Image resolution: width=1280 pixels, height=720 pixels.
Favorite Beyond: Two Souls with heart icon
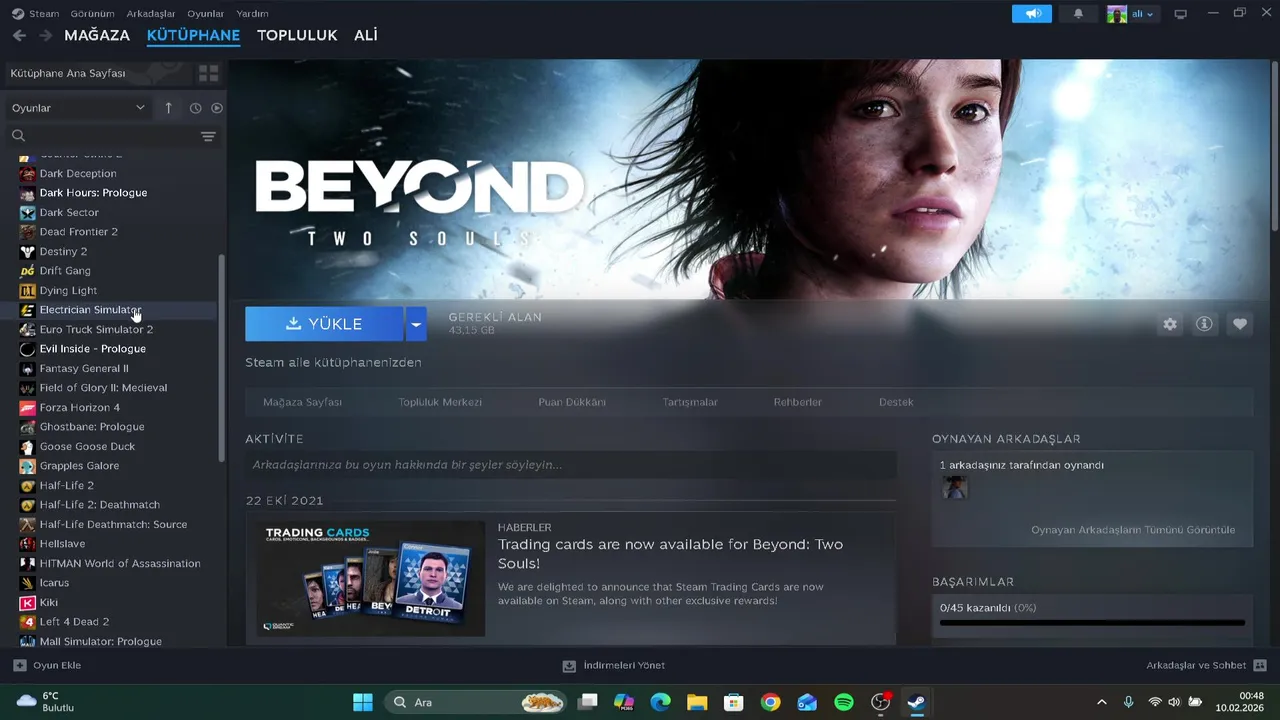pos(1240,324)
